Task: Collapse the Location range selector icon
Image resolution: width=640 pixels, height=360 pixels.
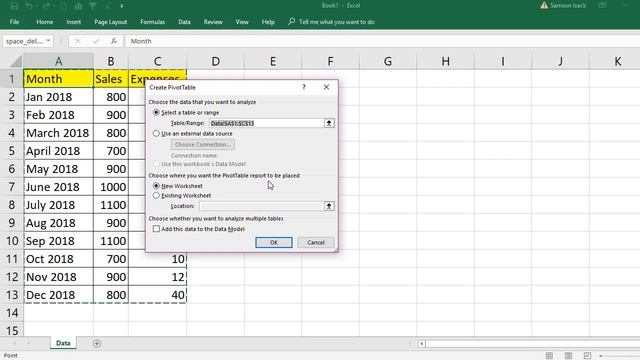Action: click(x=329, y=206)
